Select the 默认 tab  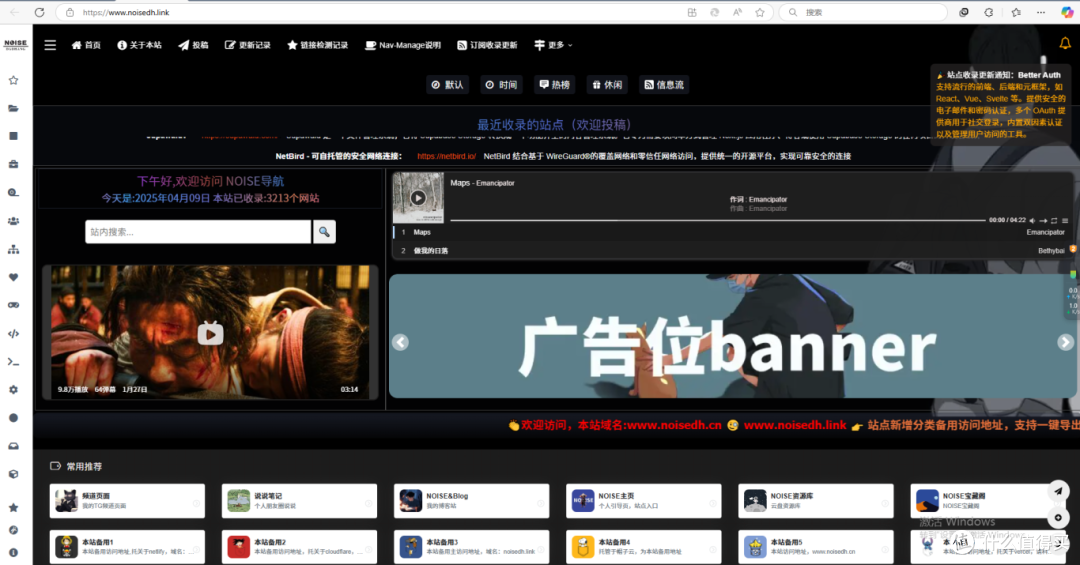tap(448, 85)
